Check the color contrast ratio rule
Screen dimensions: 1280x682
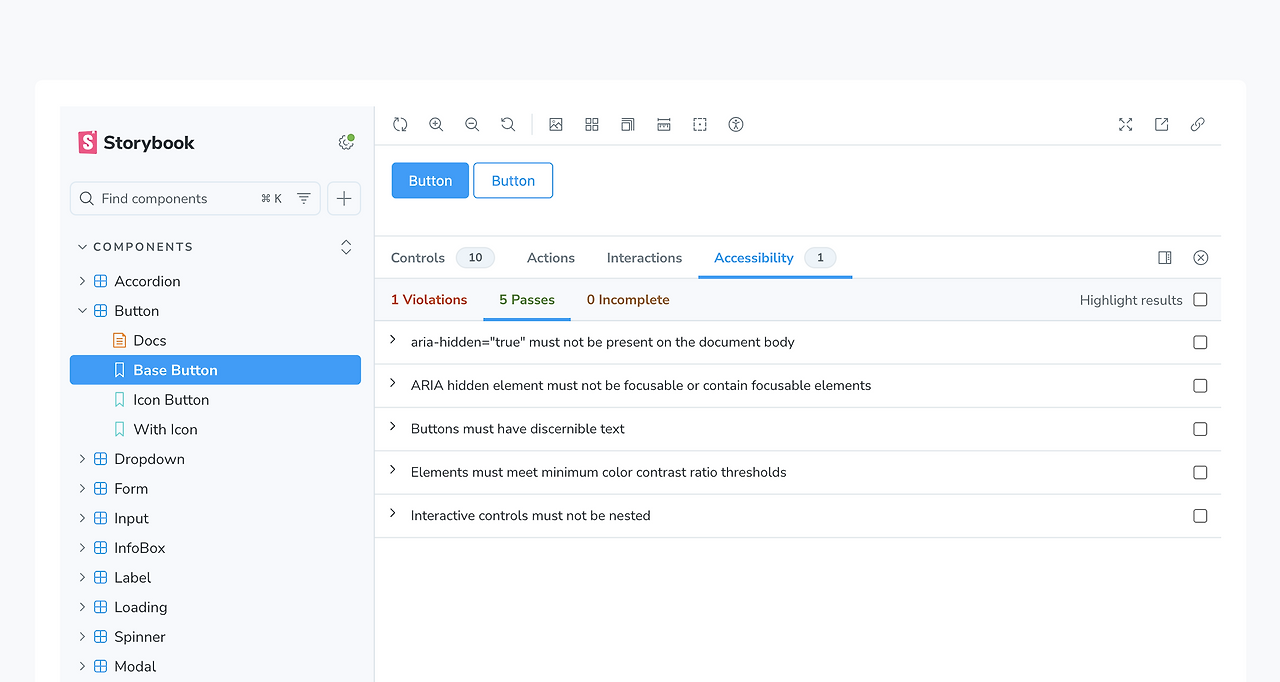[1201, 472]
